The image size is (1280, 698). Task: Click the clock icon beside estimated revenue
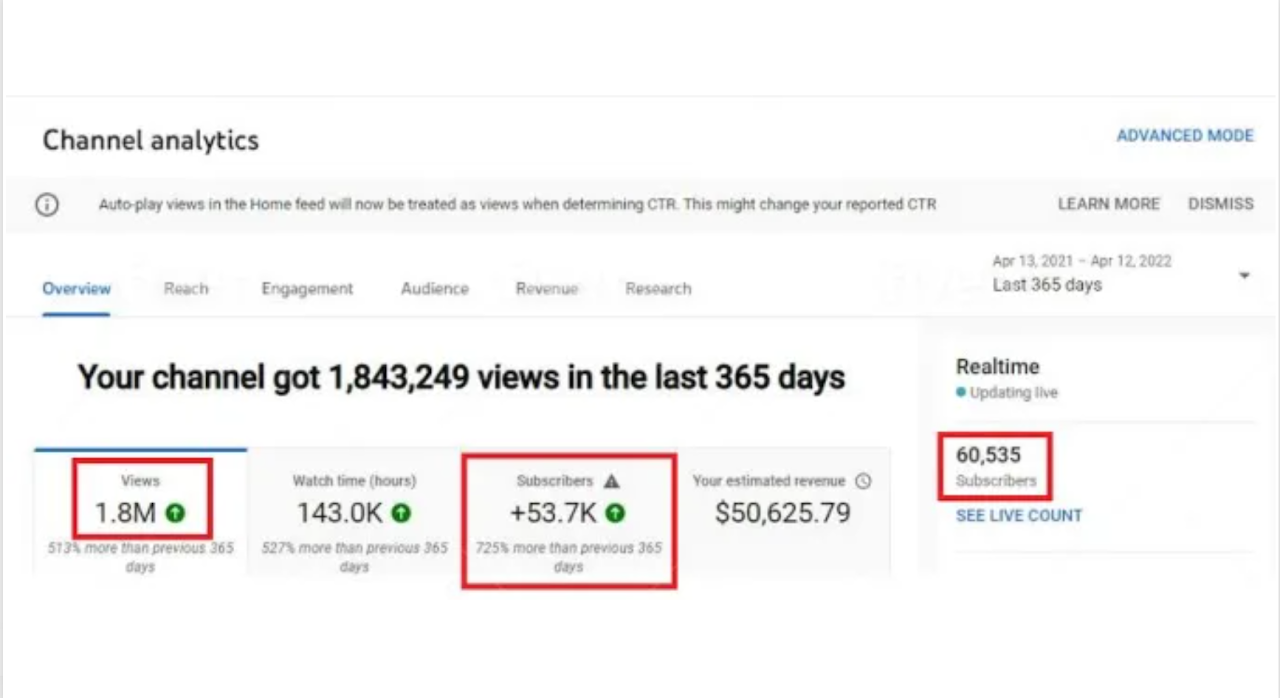point(863,481)
